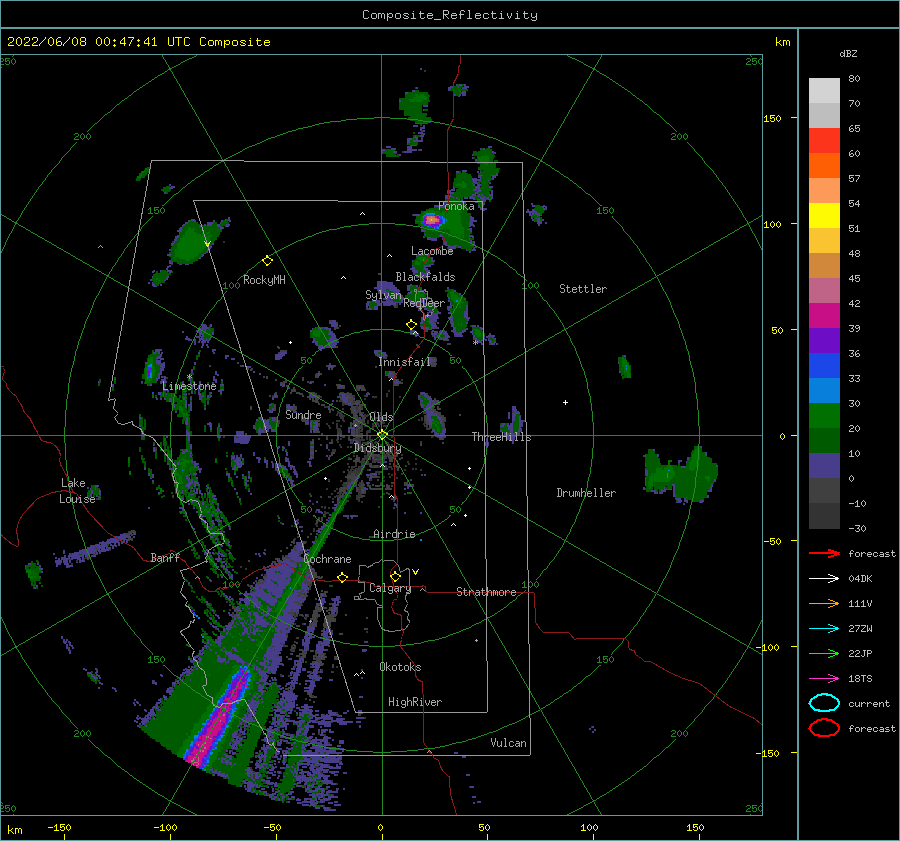900x841 pixels.
Task: Click the red forecast ellipse legend icon
Action: pyautogui.click(x=824, y=728)
